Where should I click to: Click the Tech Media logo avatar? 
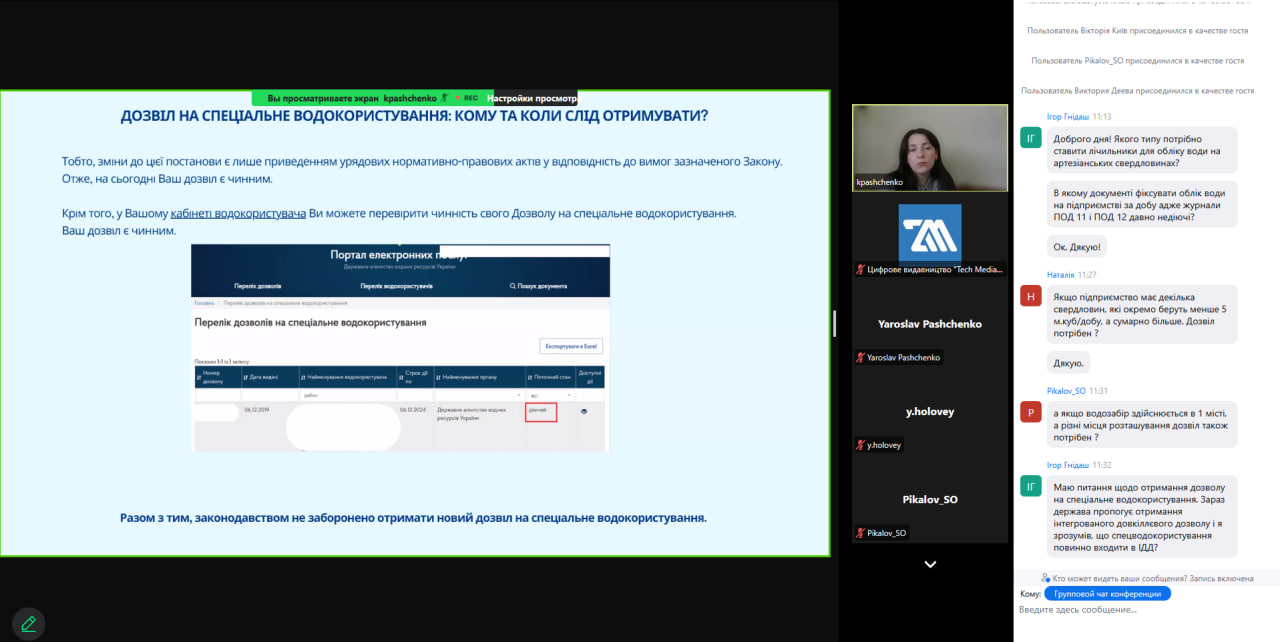tap(929, 232)
